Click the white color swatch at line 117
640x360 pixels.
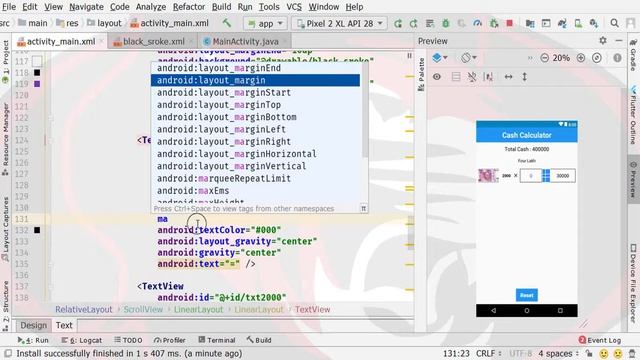coord(37,61)
